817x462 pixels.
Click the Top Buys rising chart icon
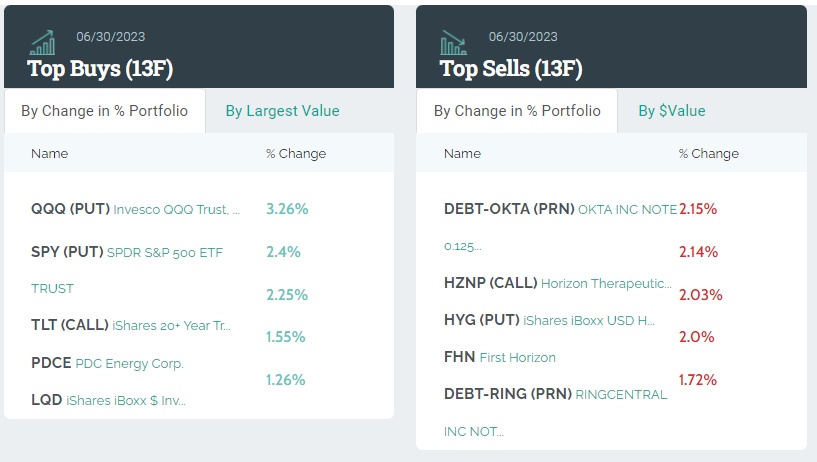43,43
